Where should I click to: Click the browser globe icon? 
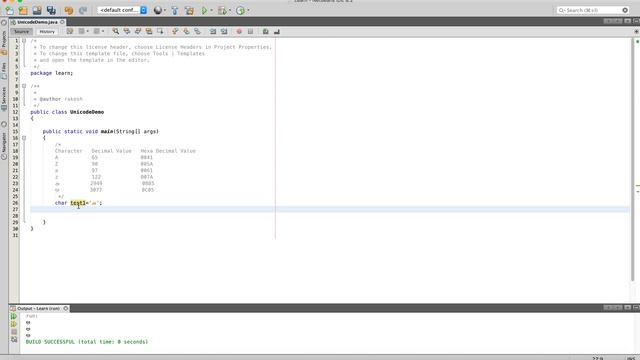pos(158,10)
